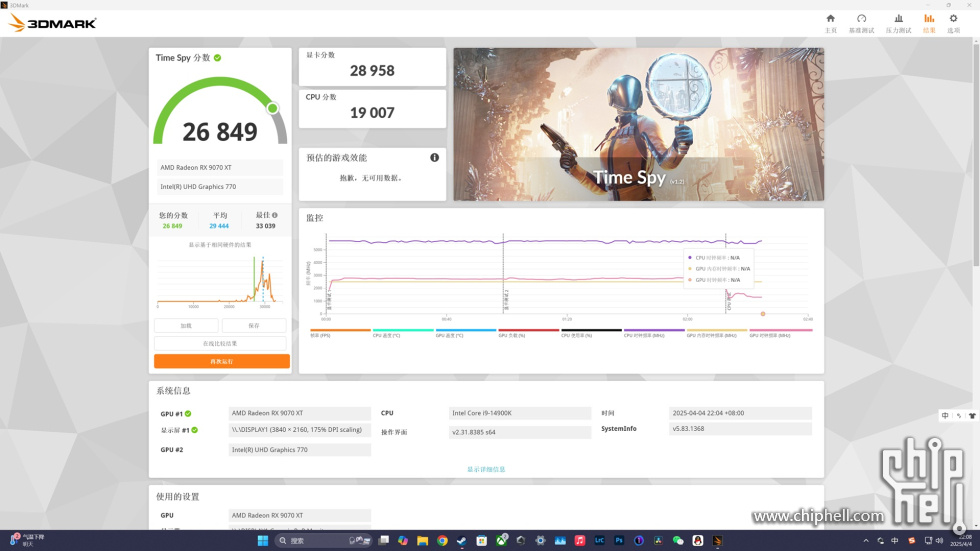Open the Results tab icon

tap(929, 19)
